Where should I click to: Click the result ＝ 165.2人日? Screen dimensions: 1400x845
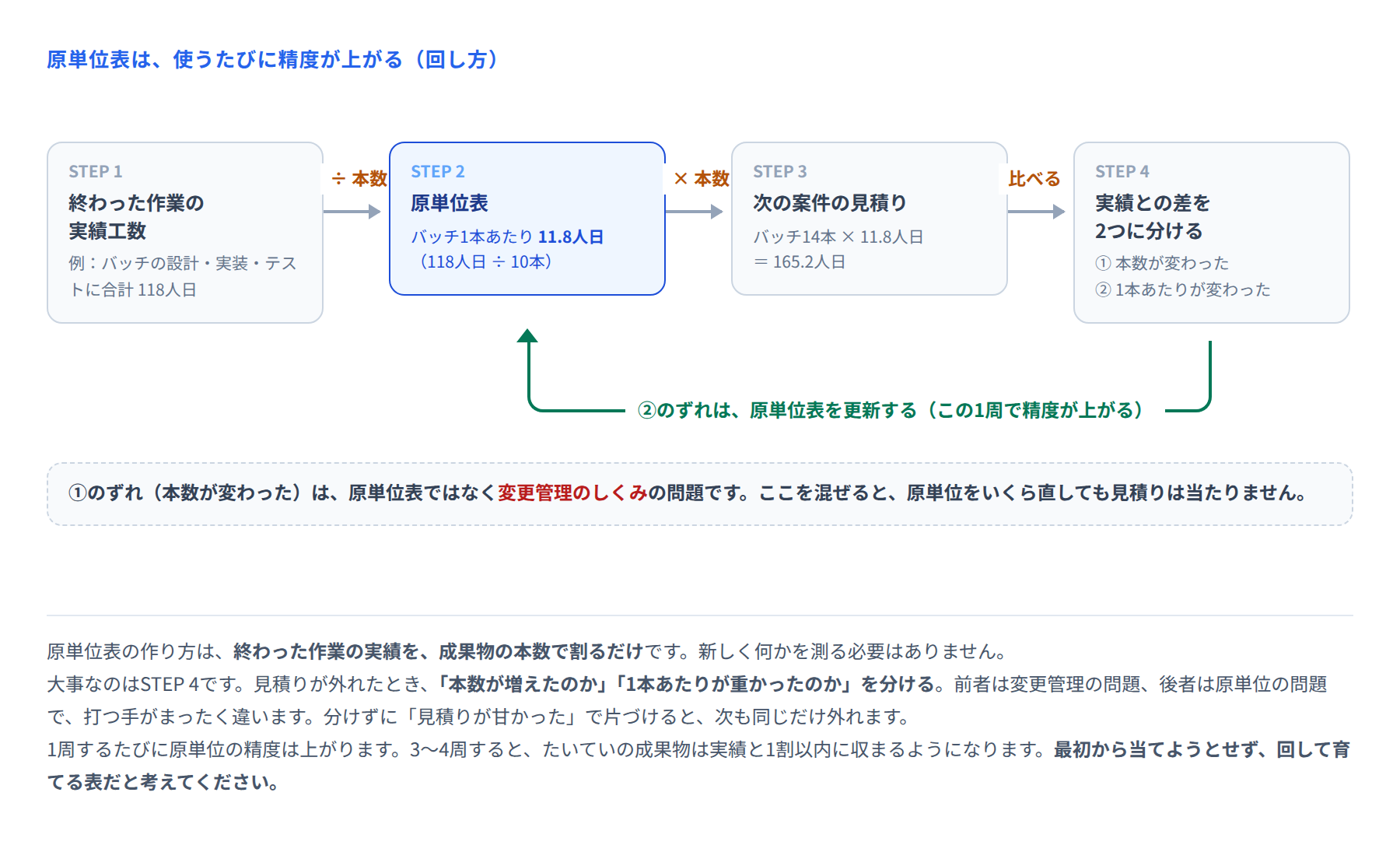click(800, 262)
